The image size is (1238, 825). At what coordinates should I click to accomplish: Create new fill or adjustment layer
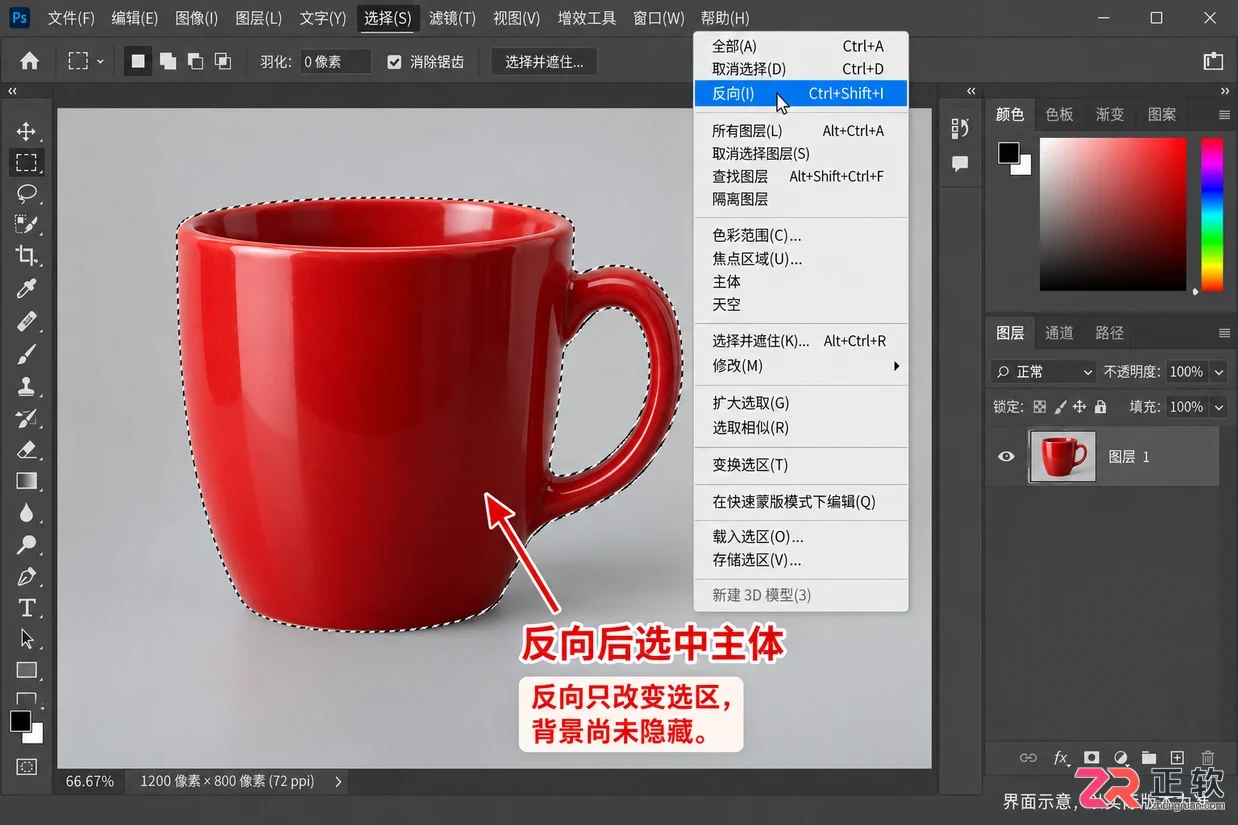(1121, 758)
